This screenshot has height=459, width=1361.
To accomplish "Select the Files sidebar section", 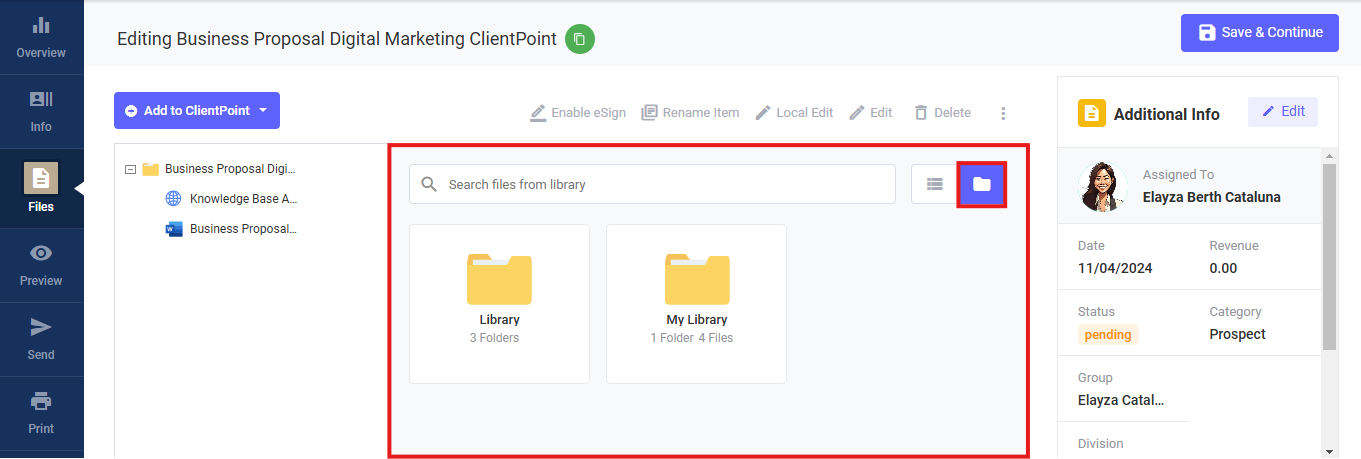I will tap(41, 188).
